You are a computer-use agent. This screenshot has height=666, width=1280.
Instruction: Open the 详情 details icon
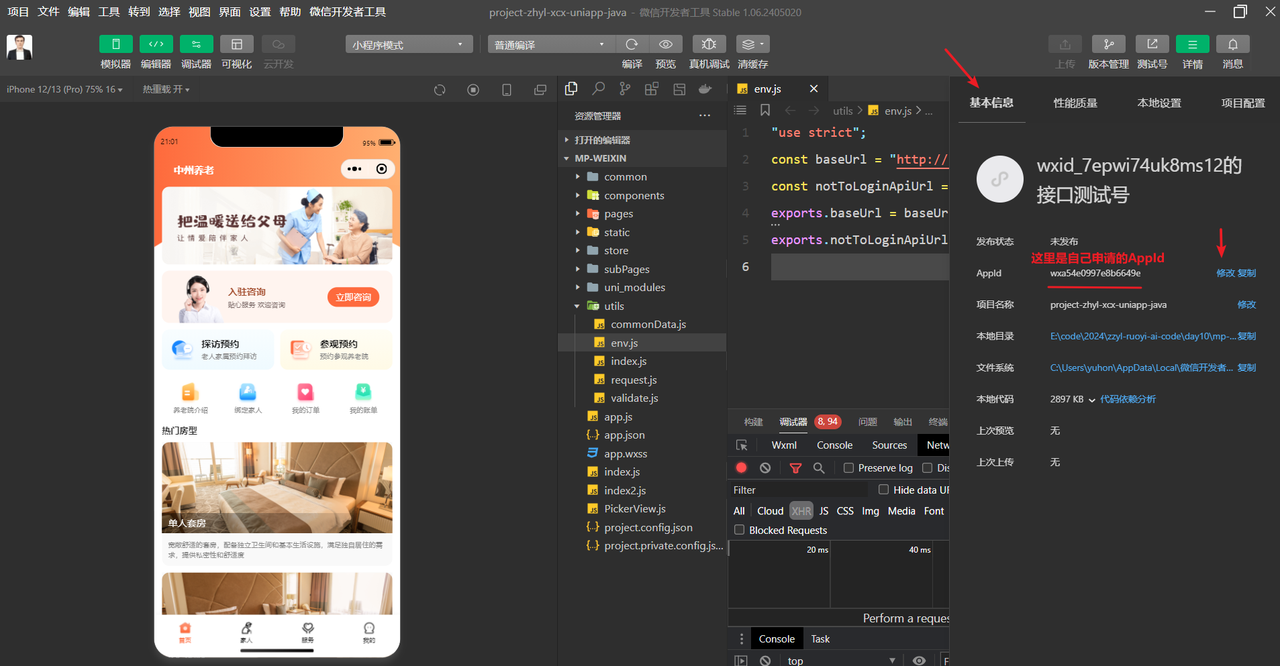tap(1192, 44)
